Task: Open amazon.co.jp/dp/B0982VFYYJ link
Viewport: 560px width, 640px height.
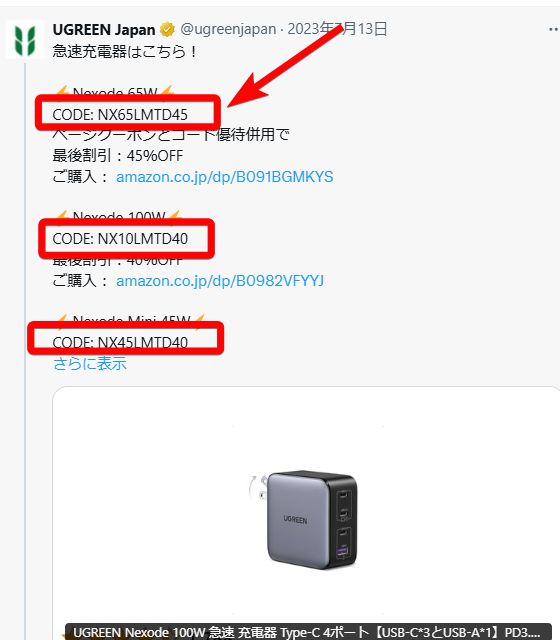Action: click(220, 281)
